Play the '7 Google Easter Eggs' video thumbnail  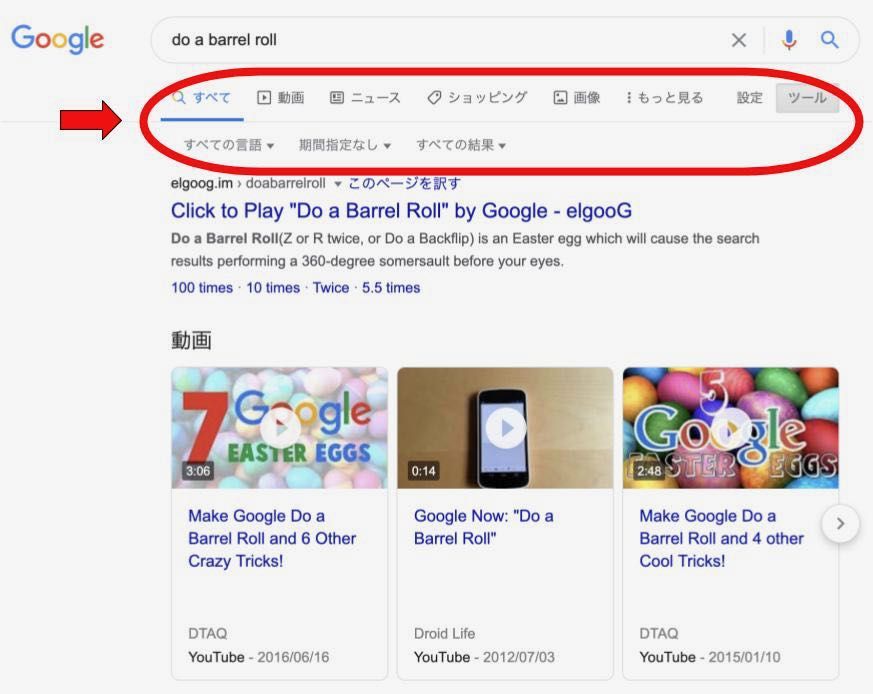click(279, 428)
